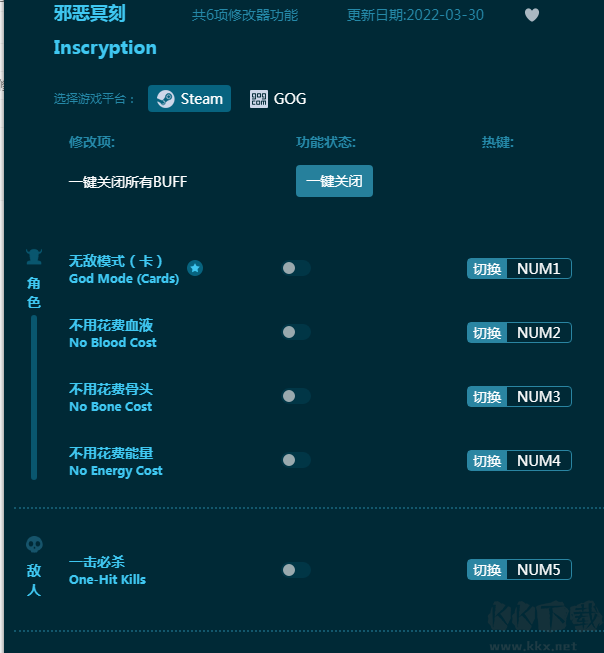Click the star badge beside God Mode

tap(195, 268)
